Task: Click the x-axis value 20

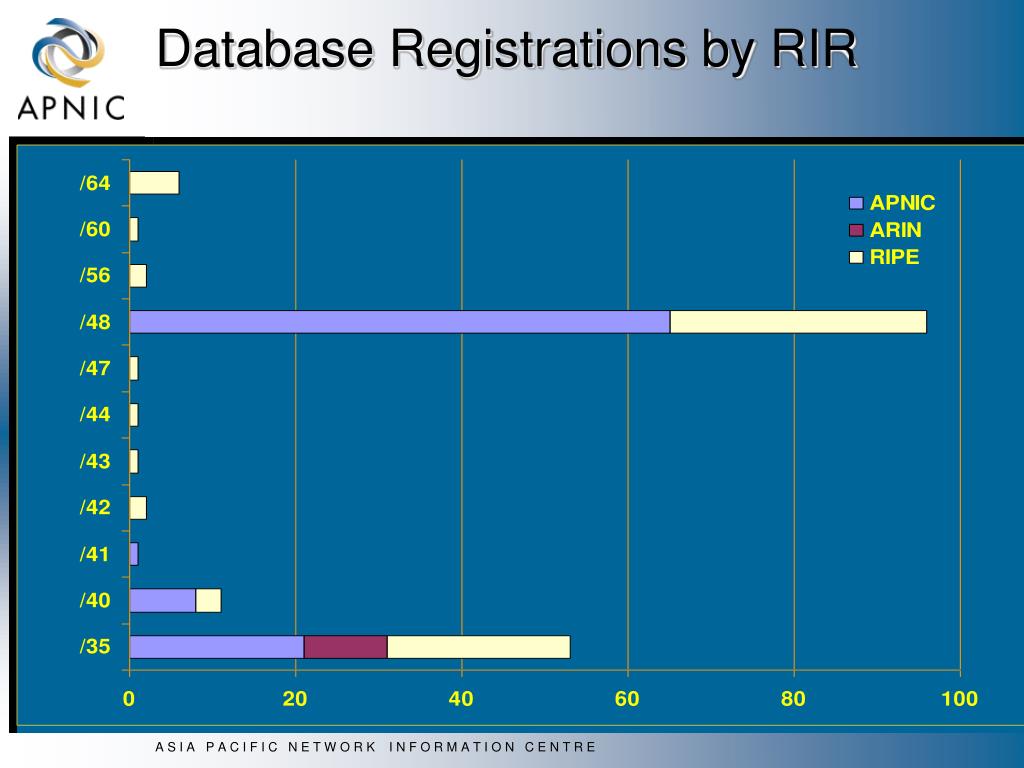Action: click(295, 699)
